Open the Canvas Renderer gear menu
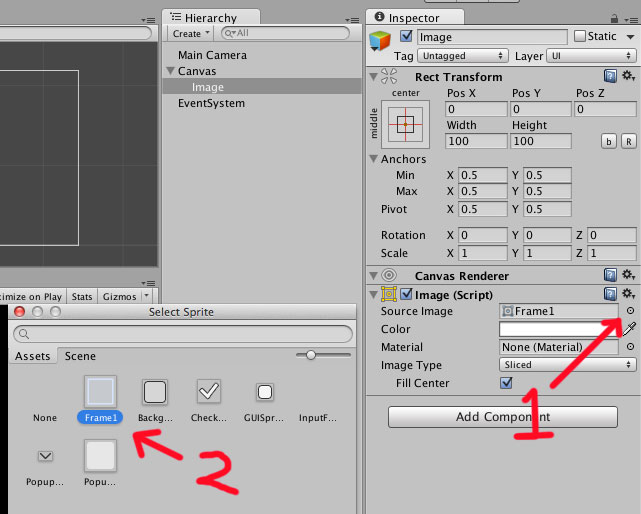The height and width of the screenshot is (514, 641). click(x=628, y=274)
